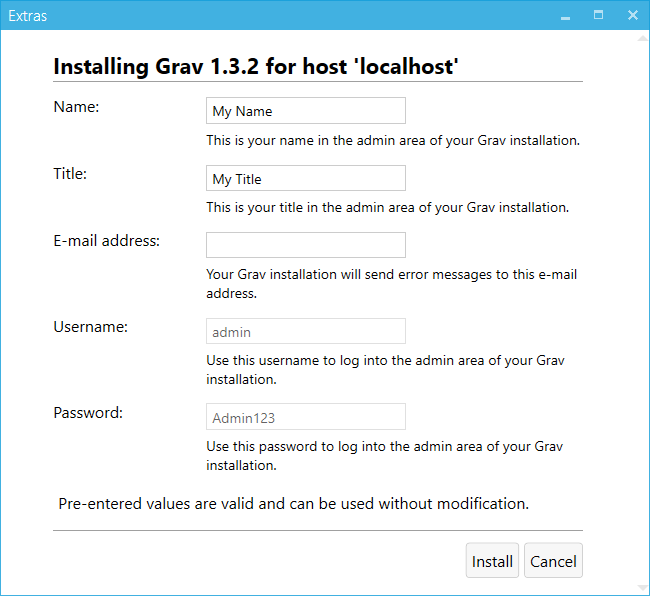653x598 pixels.
Task: Click the Install button
Action: click(x=494, y=562)
